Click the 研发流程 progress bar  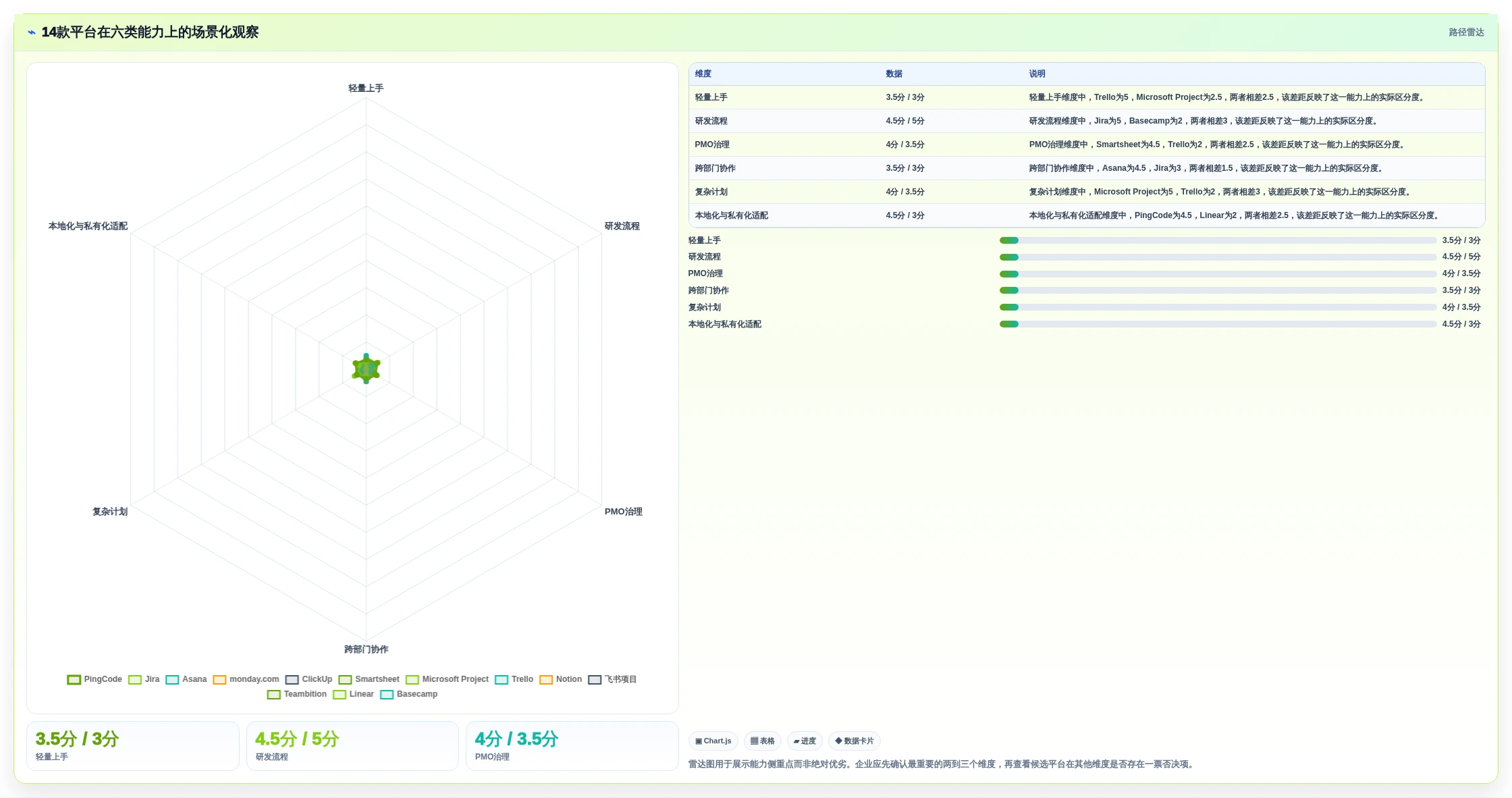click(1218, 257)
